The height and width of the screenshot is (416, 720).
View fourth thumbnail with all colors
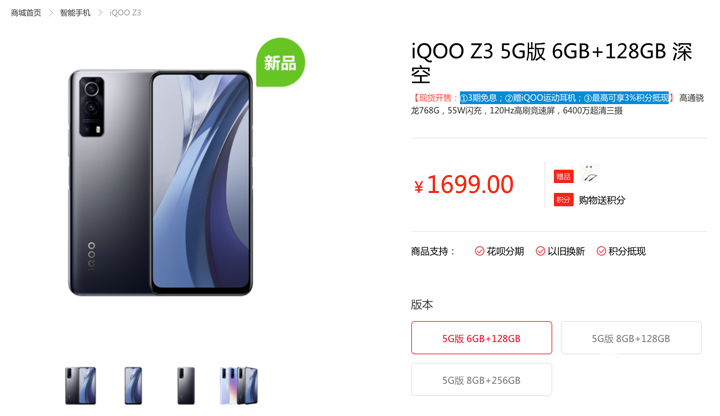coord(239,386)
